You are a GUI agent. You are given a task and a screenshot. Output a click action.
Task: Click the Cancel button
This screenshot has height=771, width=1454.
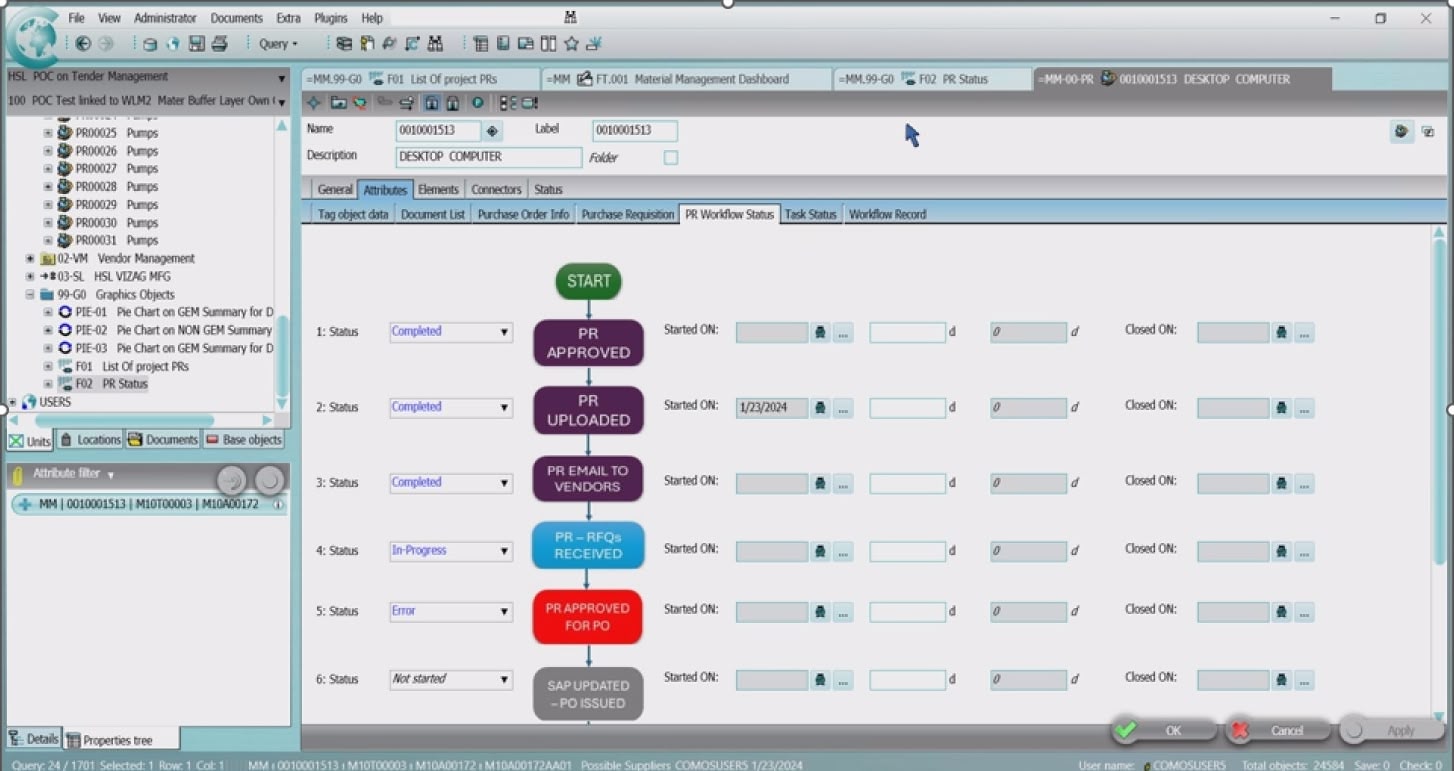(x=1277, y=731)
